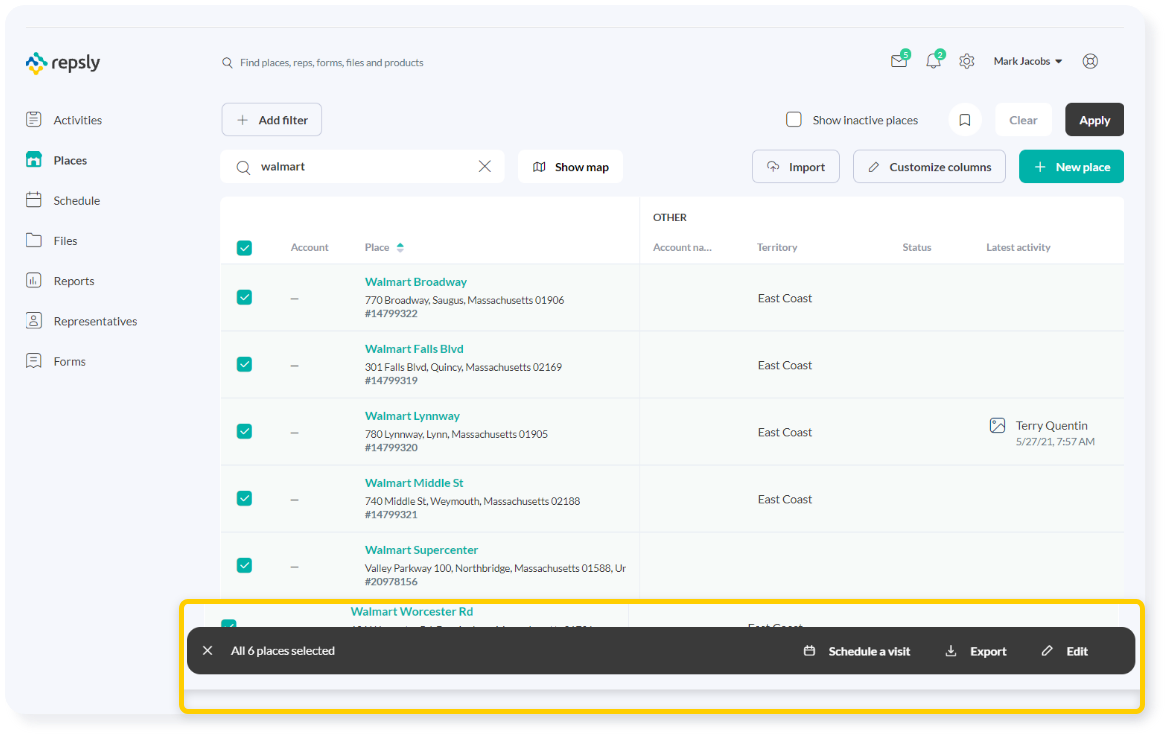1170x739 pixels.
Task: Open the Walmart Falls Blvd place link
Action: (x=414, y=349)
